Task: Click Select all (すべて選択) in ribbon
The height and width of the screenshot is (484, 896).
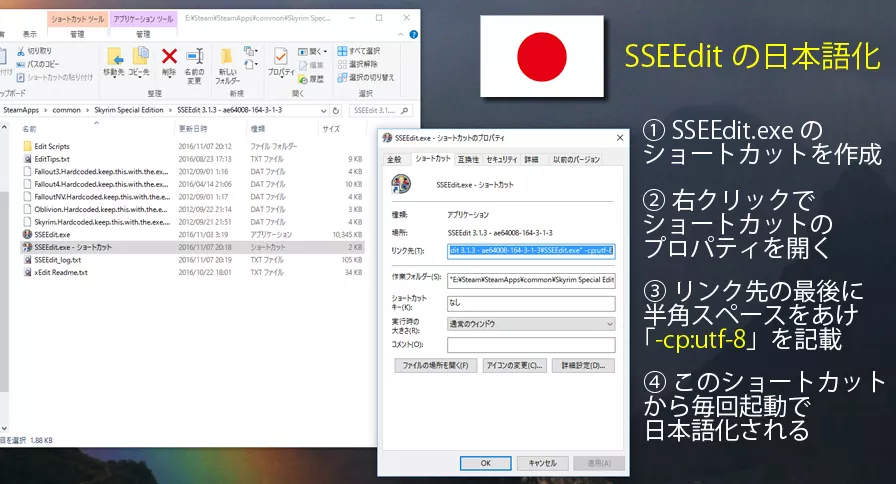Action: pyautogui.click(x=359, y=51)
